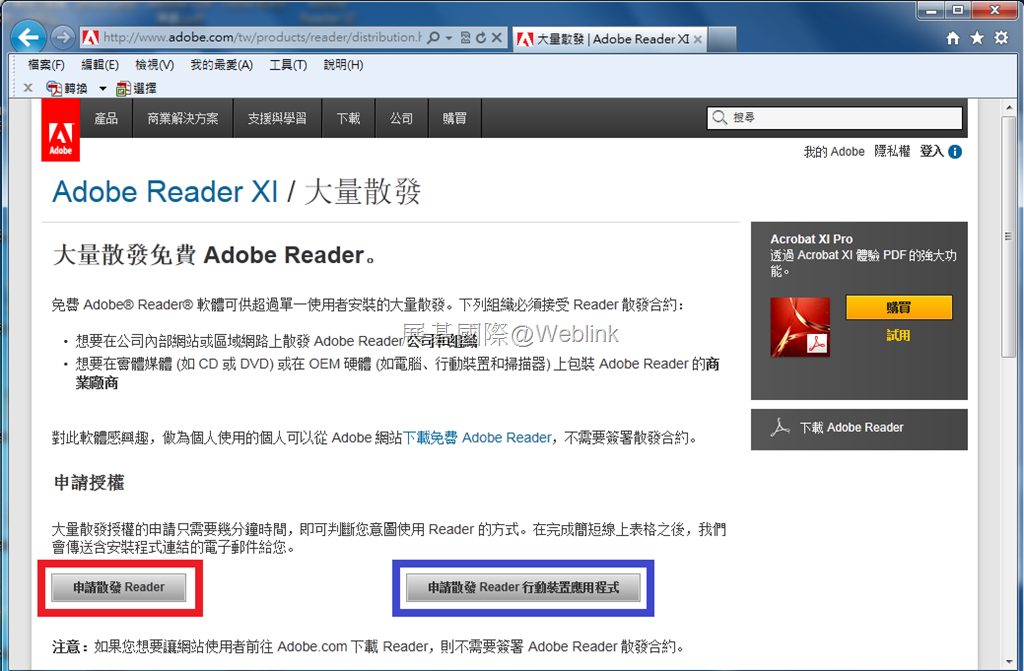The height and width of the screenshot is (671, 1024).
Task: Open favorites with the star icon
Action: [977, 38]
